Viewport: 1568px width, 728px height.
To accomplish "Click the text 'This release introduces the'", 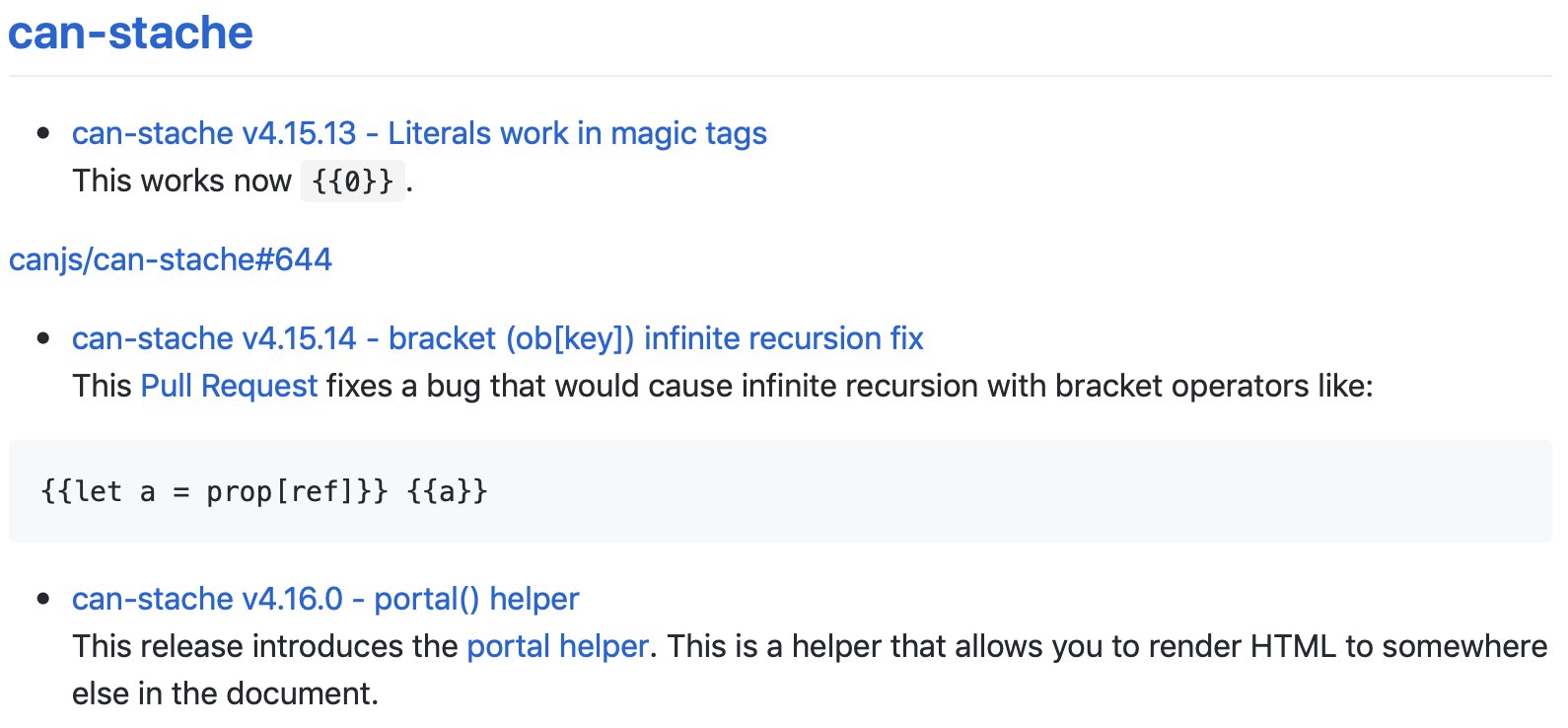I will 265,646.
